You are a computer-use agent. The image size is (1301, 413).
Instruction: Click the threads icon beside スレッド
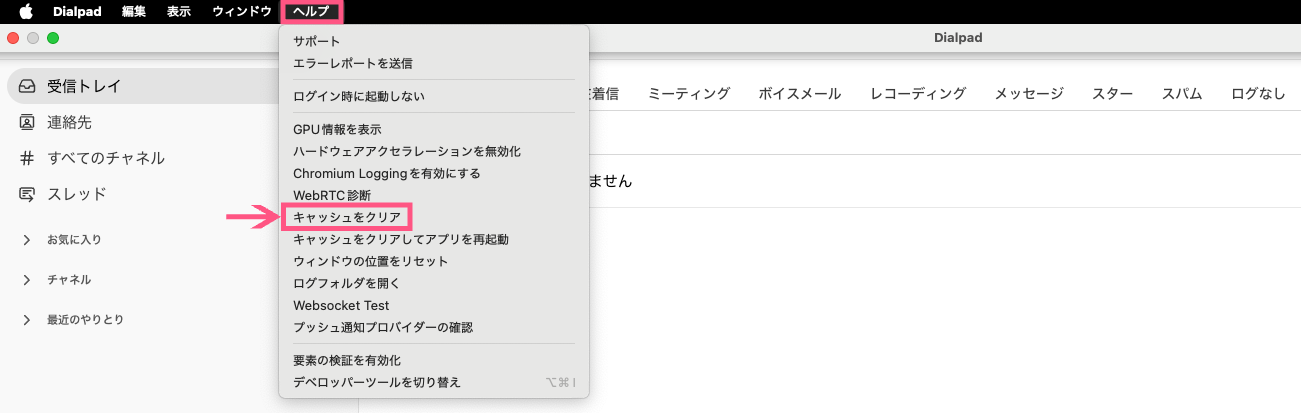coord(27,194)
